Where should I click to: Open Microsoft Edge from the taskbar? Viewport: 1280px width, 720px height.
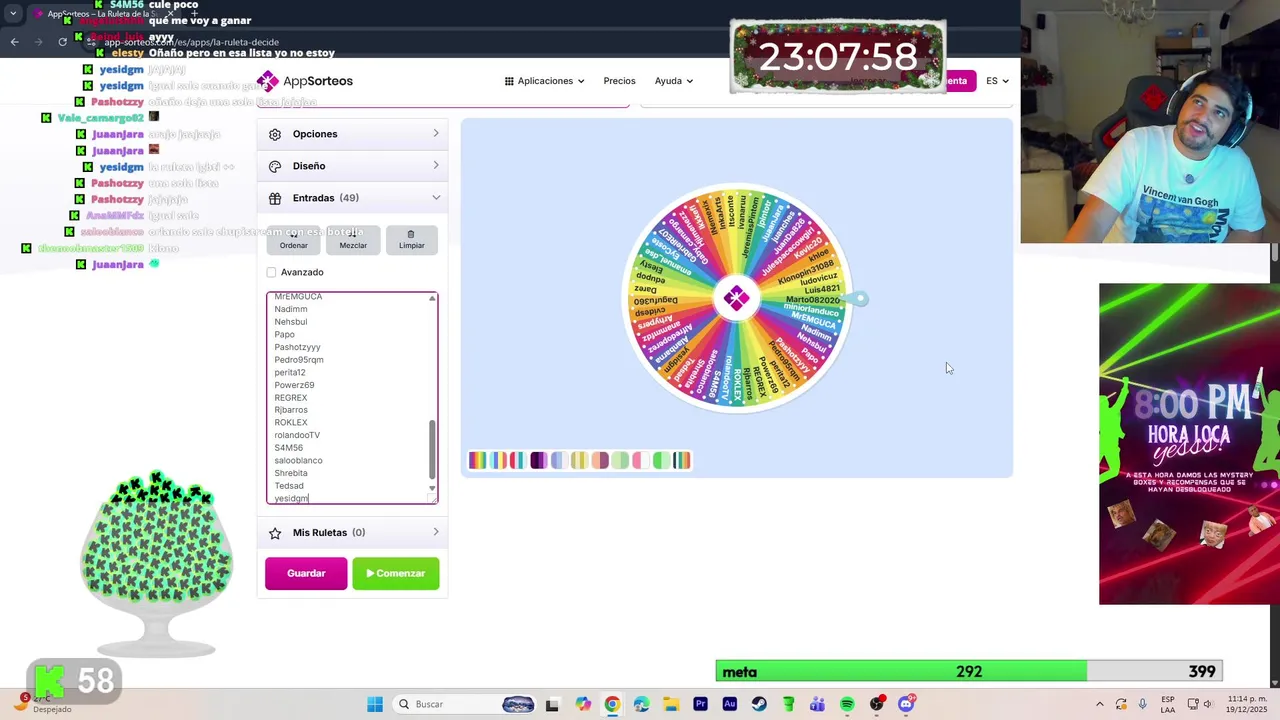pyautogui.click(x=641, y=704)
